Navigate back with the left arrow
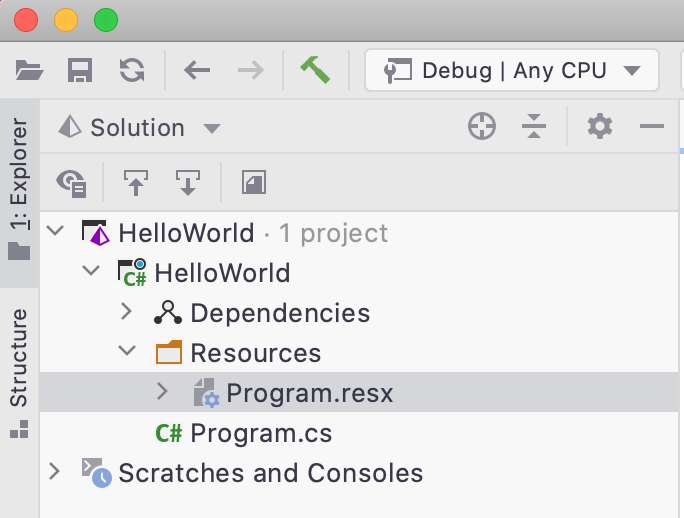 tap(197, 70)
